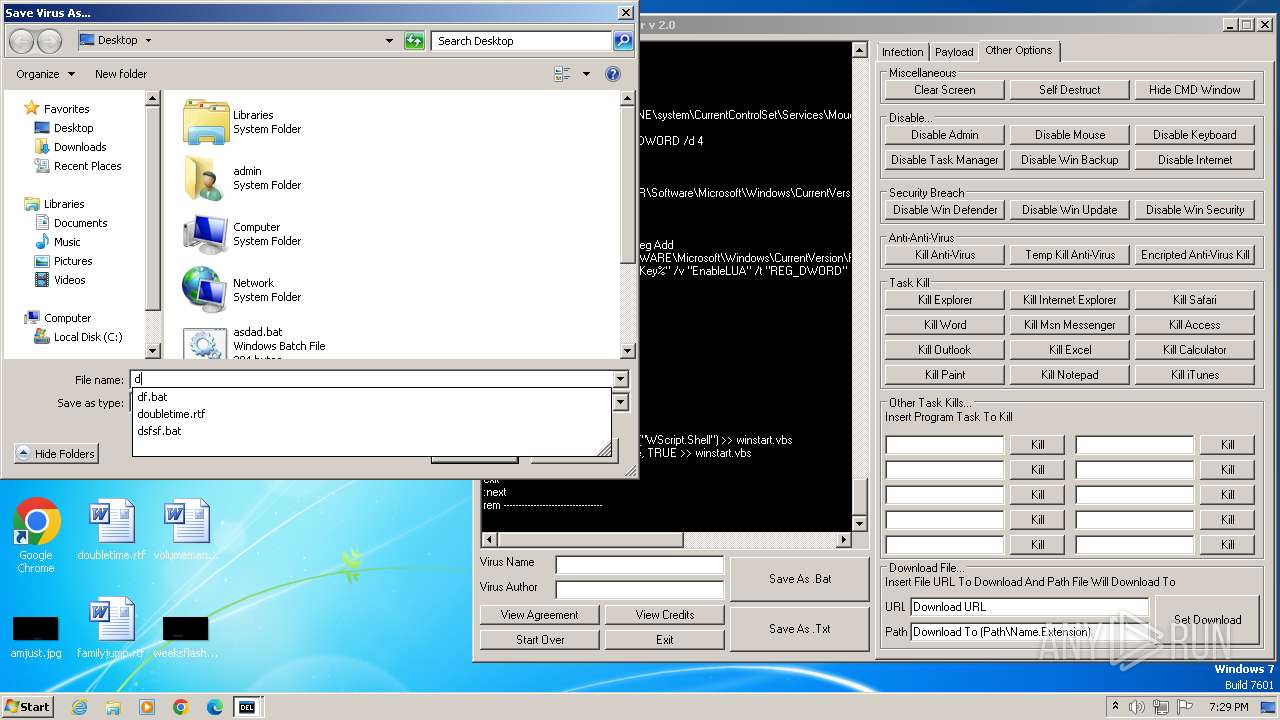Click the search magnifier icon
1280x720 pixels.
click(623, 41)
